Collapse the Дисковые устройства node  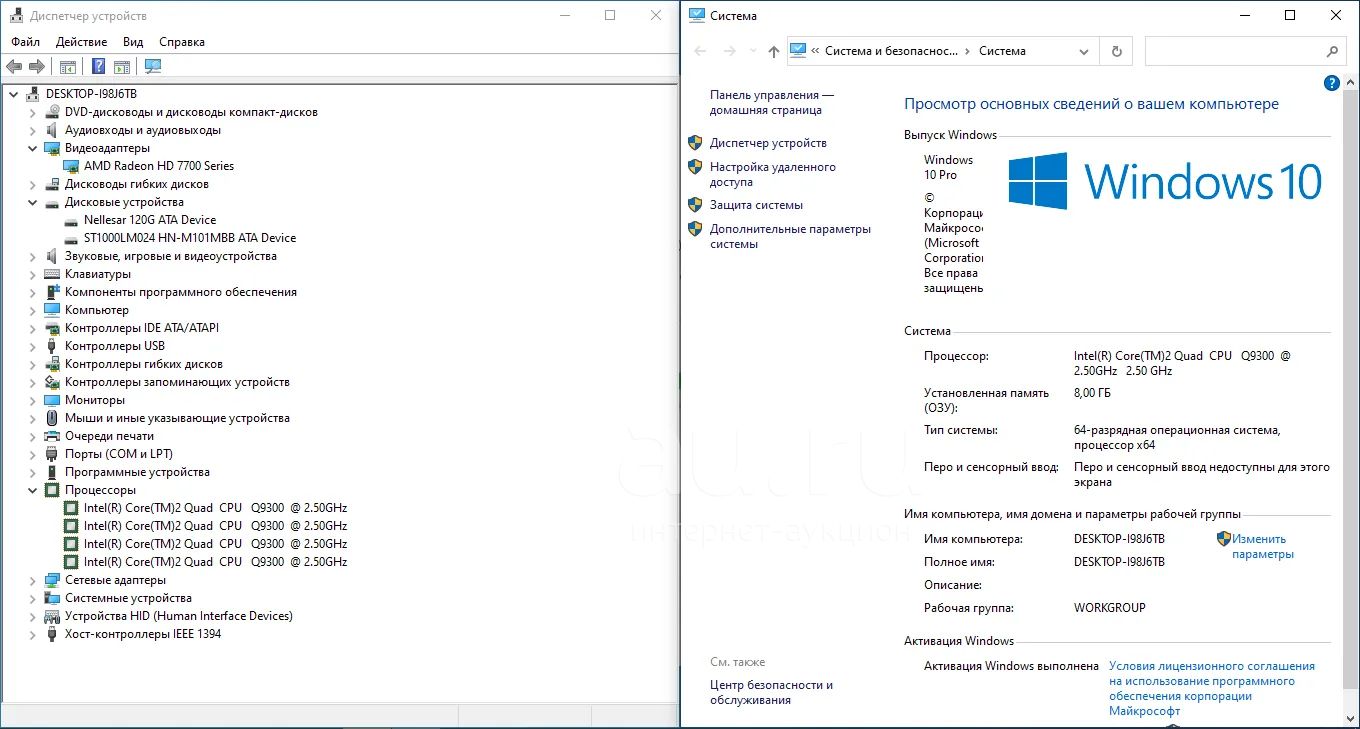(32, 202)
